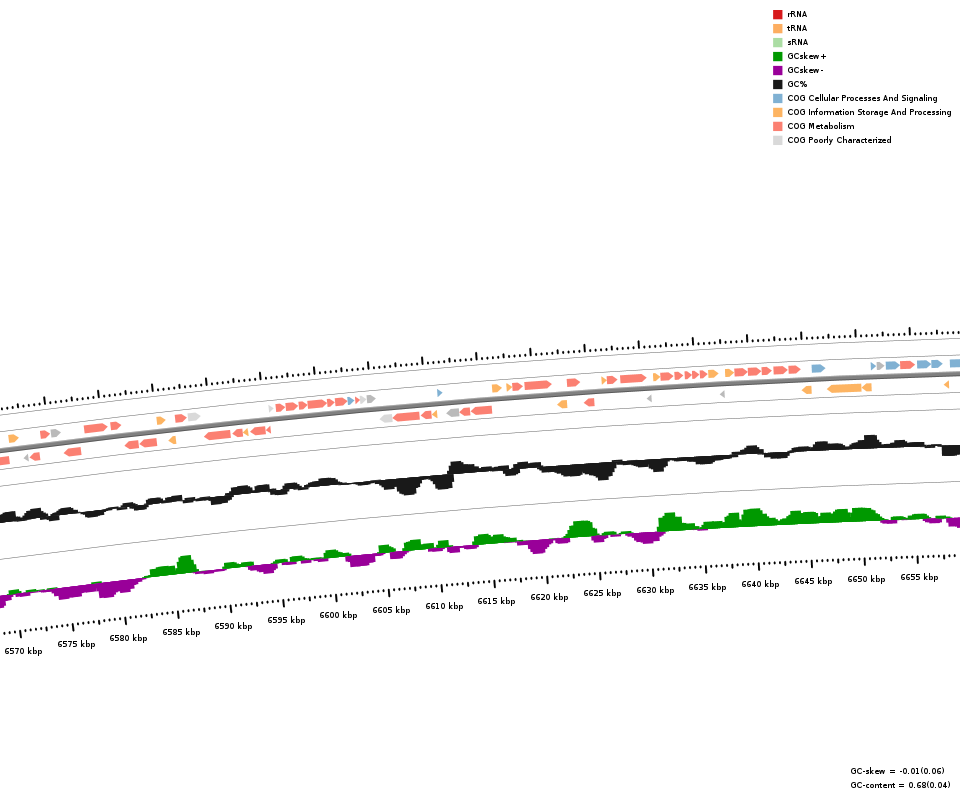
Task: Click the GC-content value text
Action: [900, 785]
